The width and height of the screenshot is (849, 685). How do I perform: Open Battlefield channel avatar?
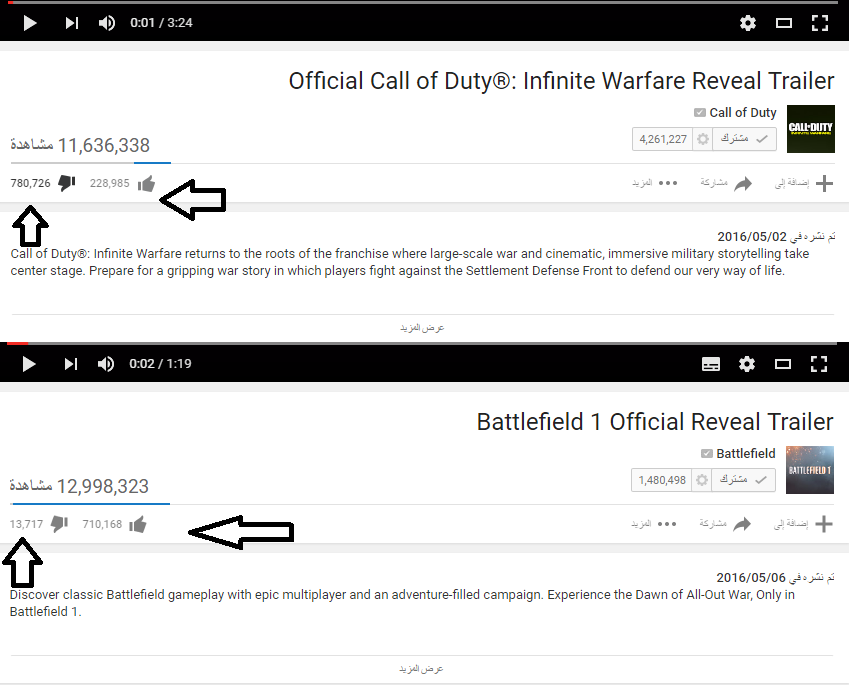809,469
